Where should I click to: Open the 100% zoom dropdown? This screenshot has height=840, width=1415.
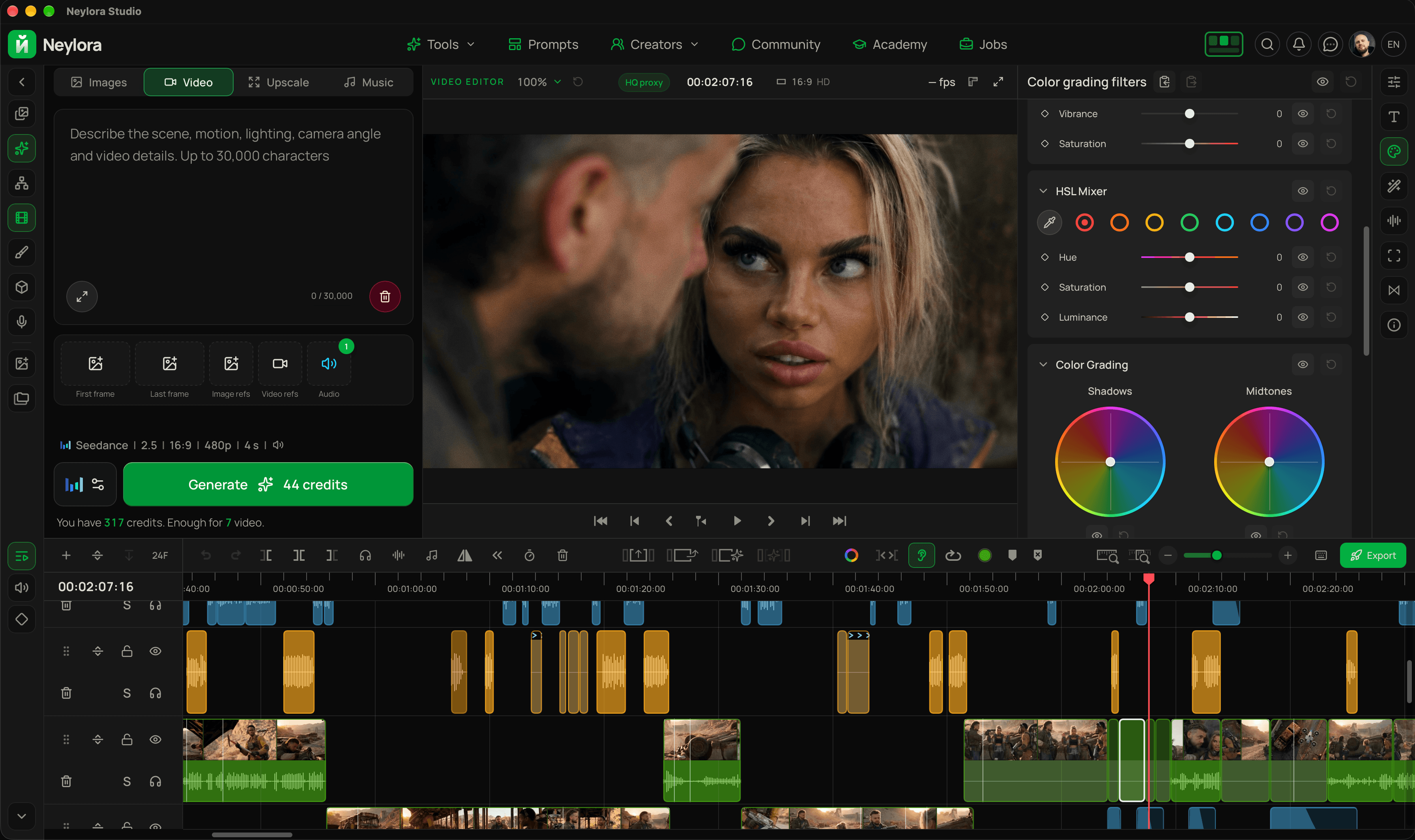[539, 82]
